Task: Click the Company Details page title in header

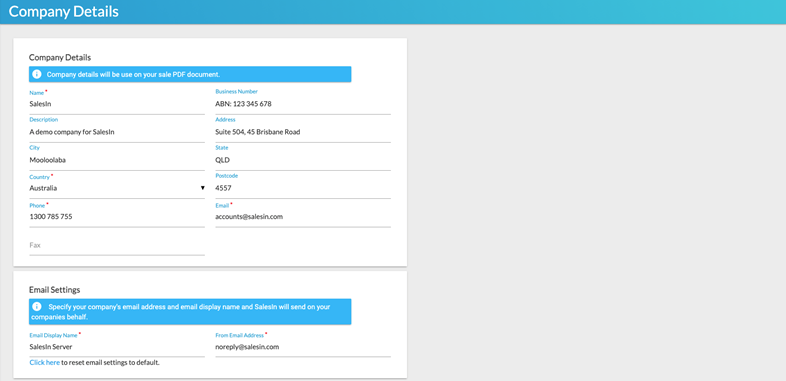Action: coord(64,12)
